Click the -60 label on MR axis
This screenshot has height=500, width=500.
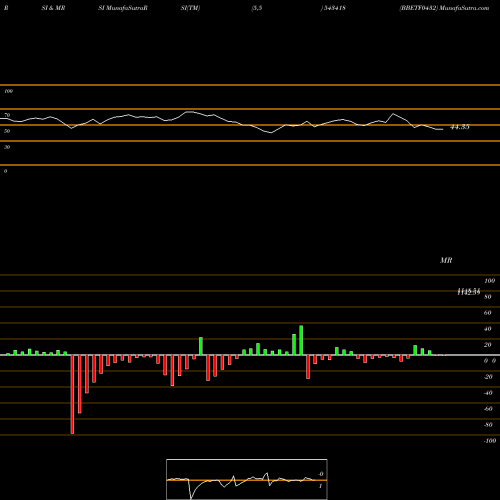pos(488,409)
